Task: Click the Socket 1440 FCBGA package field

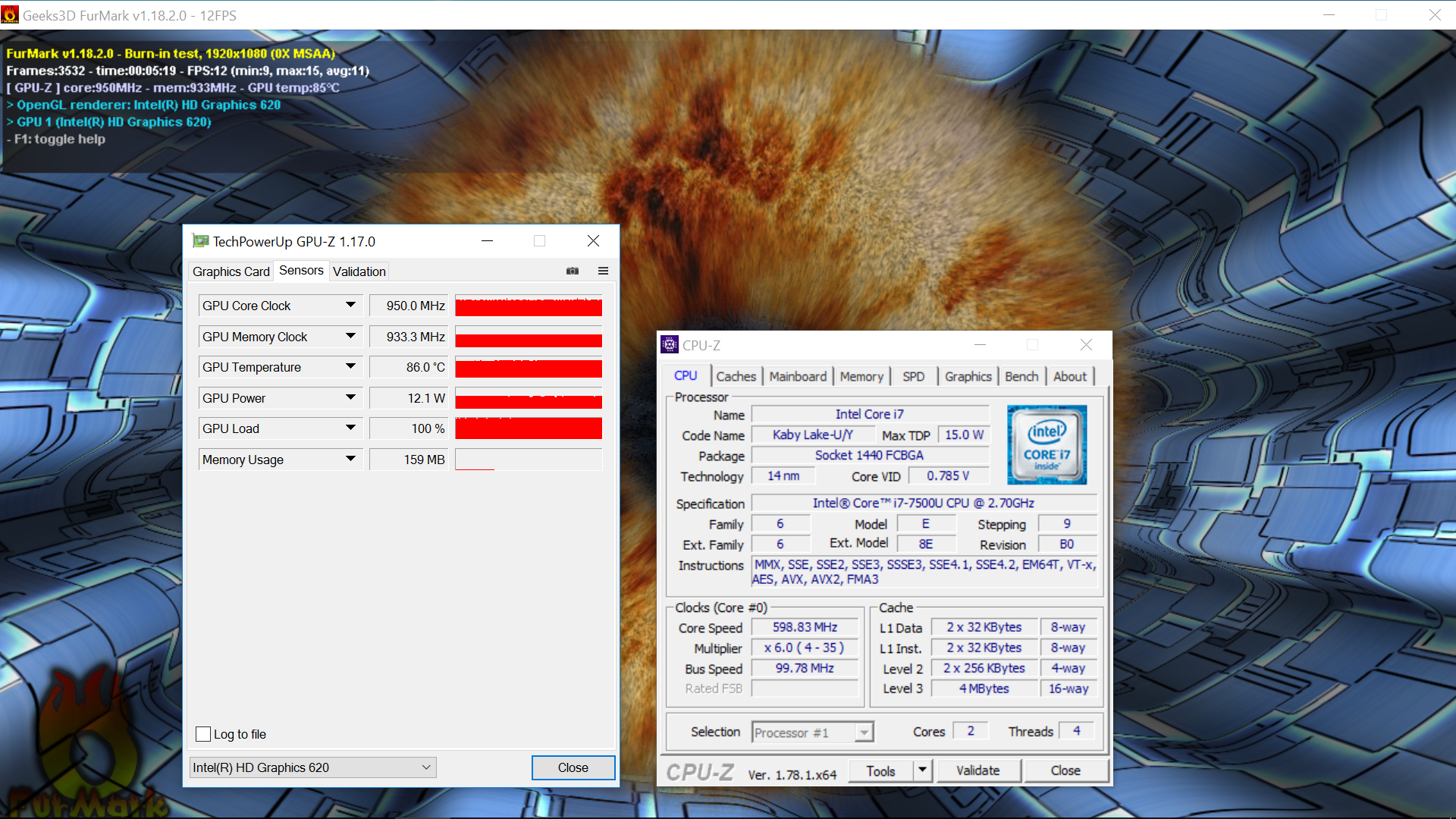Action: click(x=870, y=455)
